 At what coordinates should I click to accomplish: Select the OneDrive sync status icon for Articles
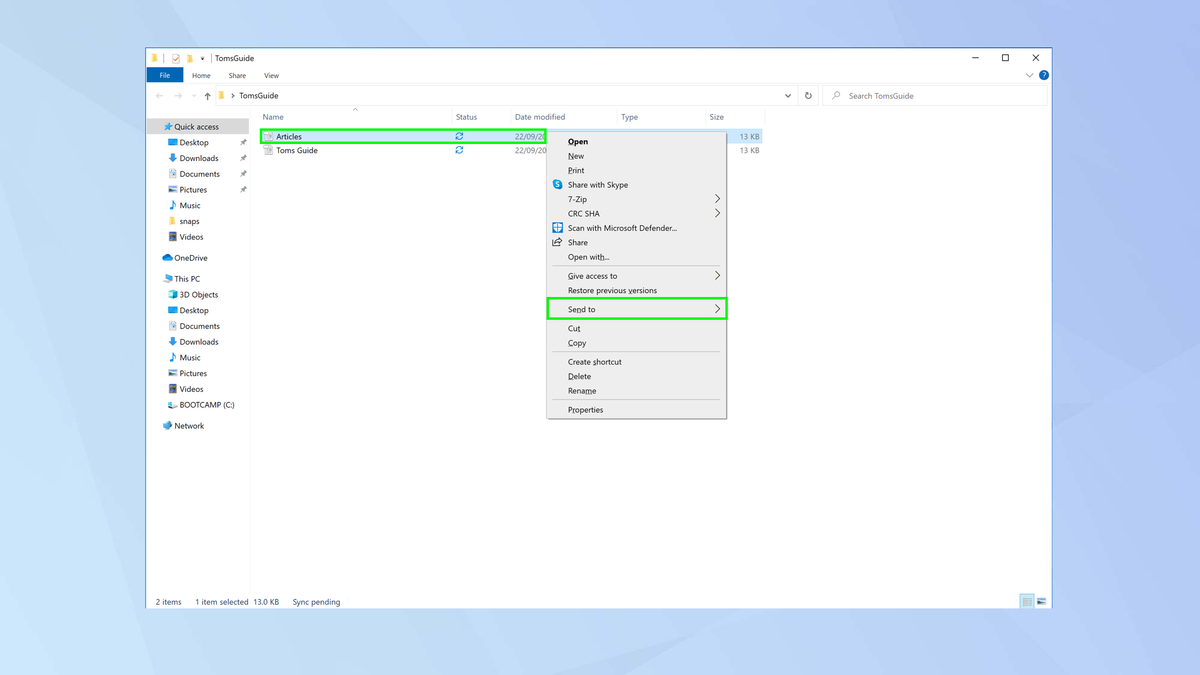(x=459, y=135)
